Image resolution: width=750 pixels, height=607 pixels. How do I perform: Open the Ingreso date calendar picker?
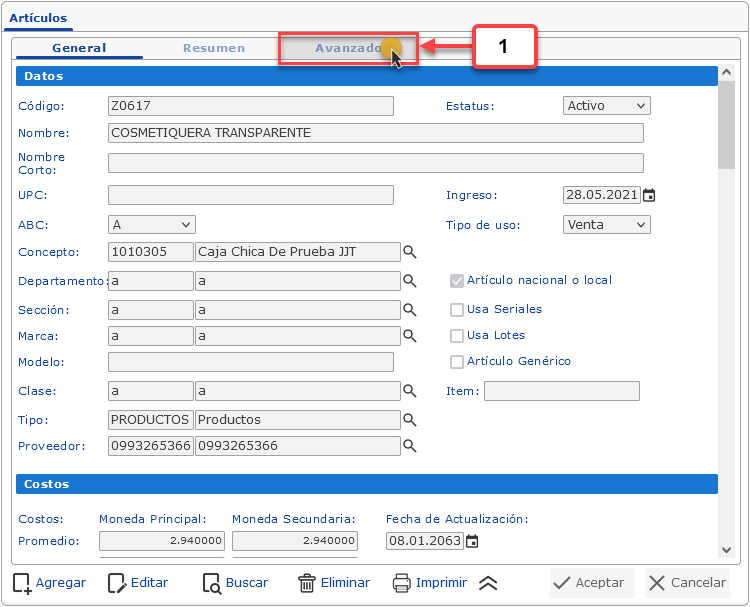coord(649,196)
